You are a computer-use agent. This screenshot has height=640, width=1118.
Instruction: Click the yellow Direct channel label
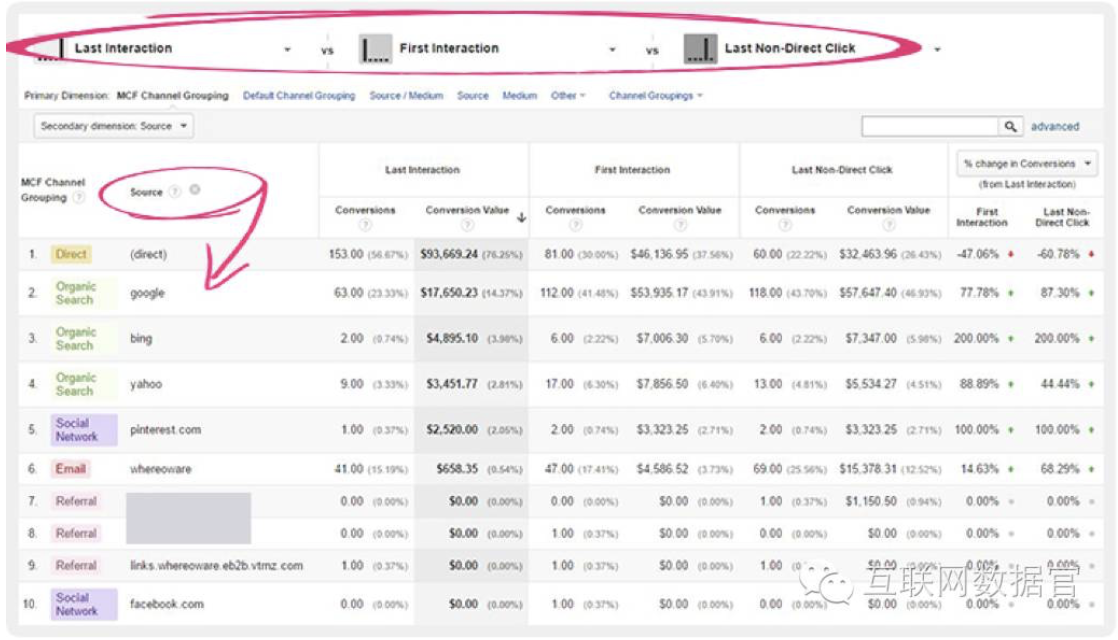pyautogui.click(x=71, y=254)
